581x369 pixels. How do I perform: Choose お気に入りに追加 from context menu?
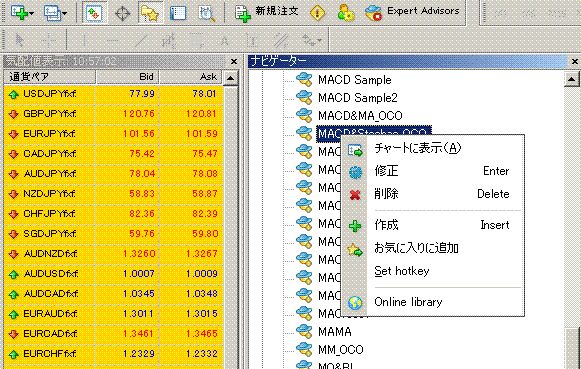[432, 248]
